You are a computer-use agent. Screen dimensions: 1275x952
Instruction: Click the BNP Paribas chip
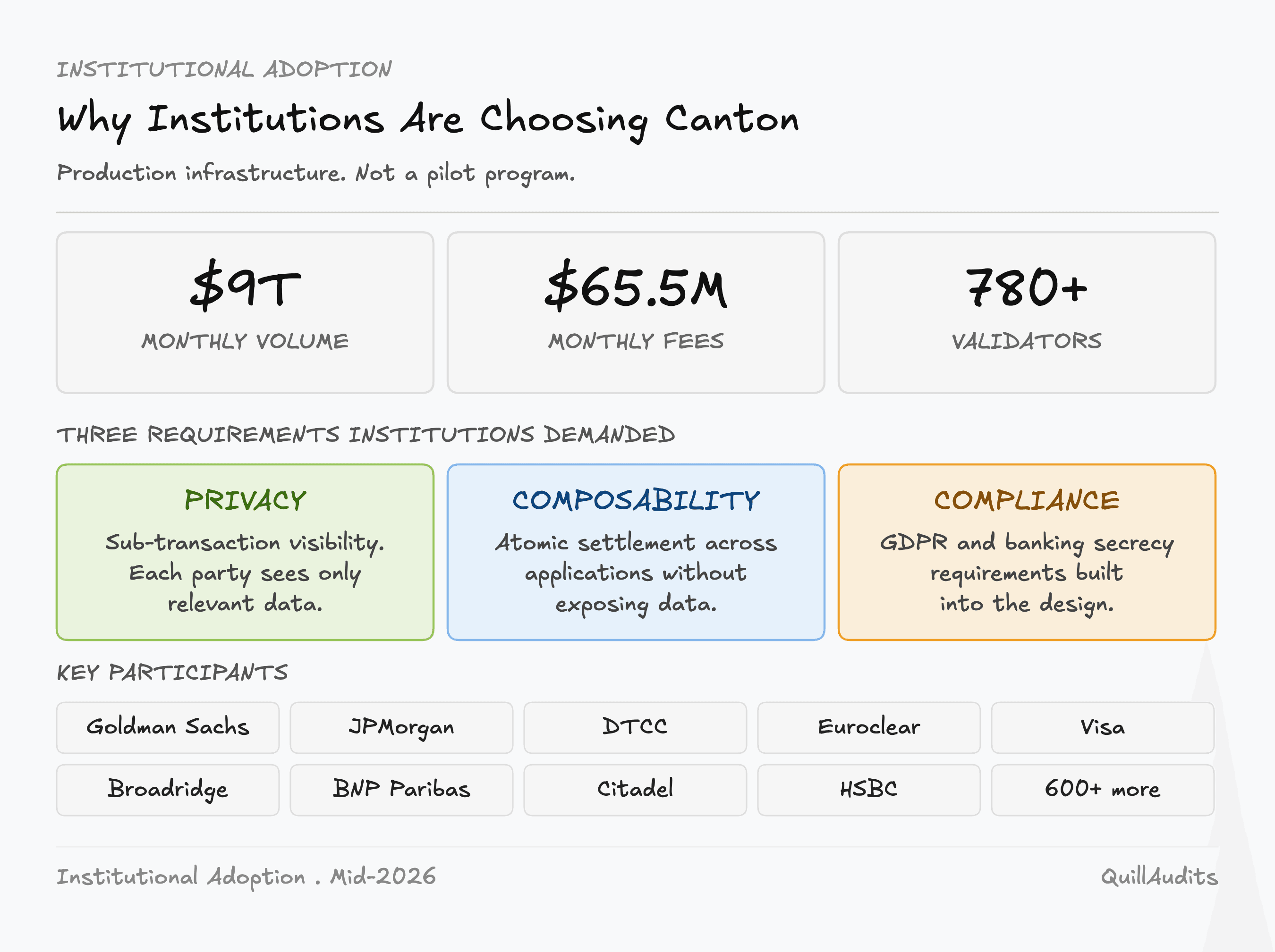tap(402, 790)
